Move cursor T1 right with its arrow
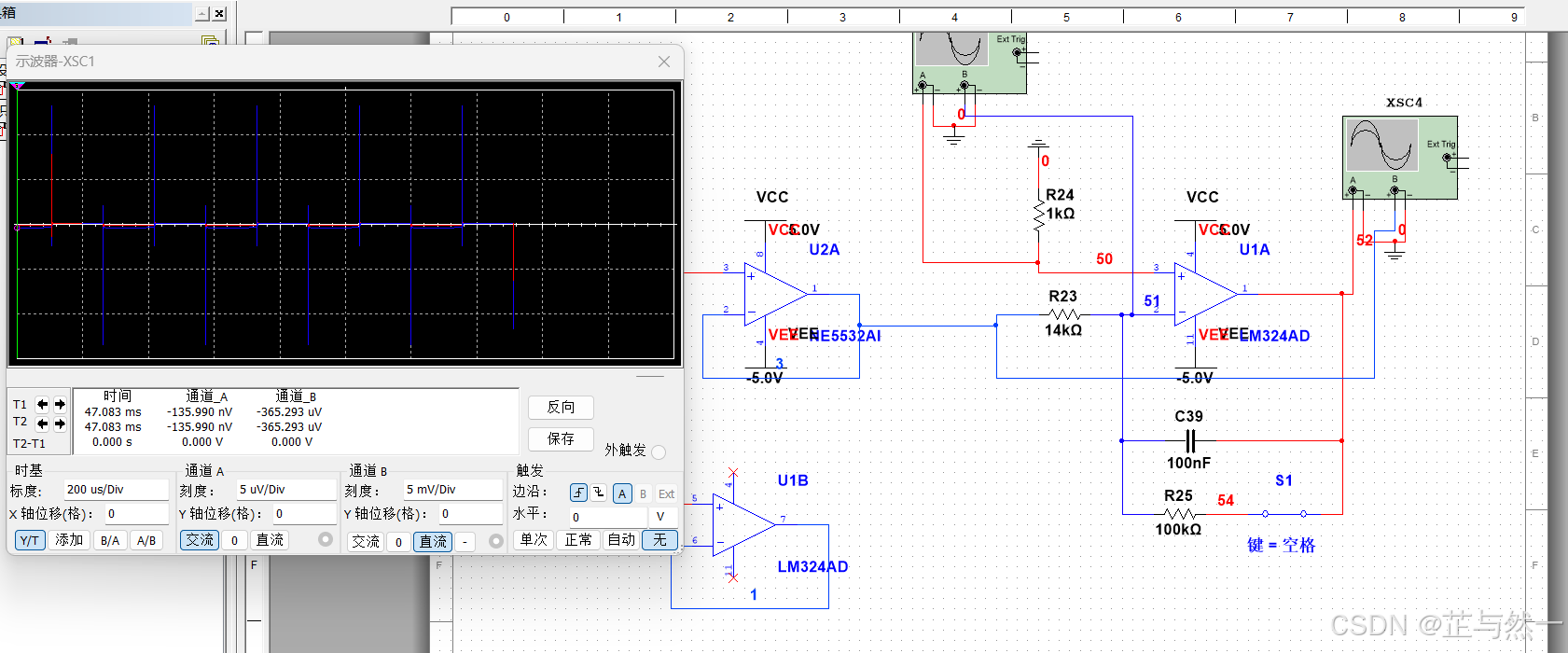 pyautogui.click(x=60, y=405)
